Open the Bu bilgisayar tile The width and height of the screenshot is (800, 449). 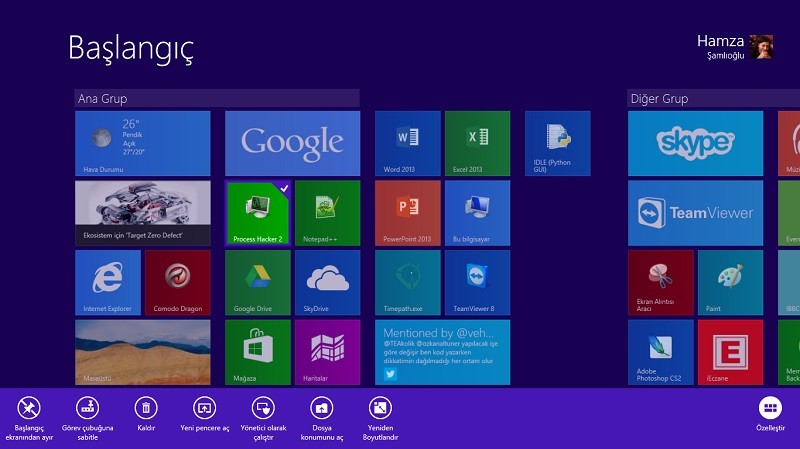pos(477,213)
